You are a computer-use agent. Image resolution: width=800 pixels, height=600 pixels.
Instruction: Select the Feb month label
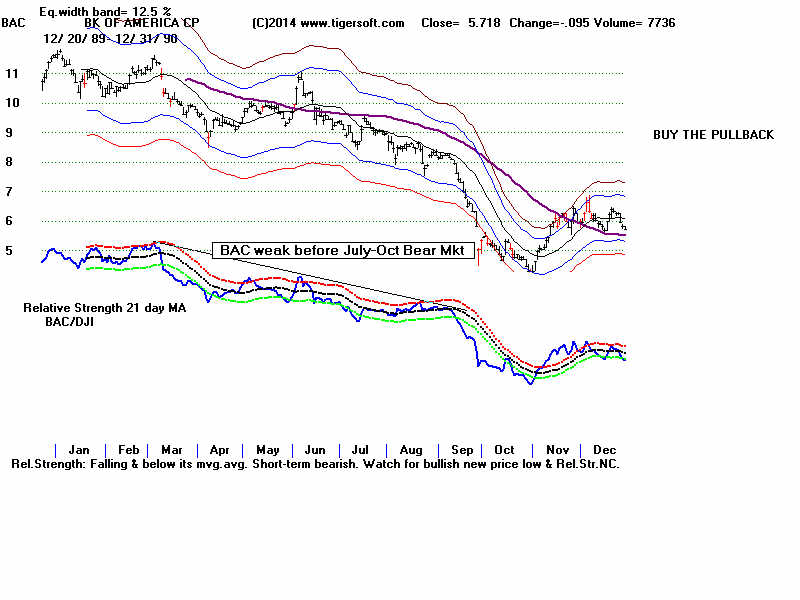coord(129,450)
